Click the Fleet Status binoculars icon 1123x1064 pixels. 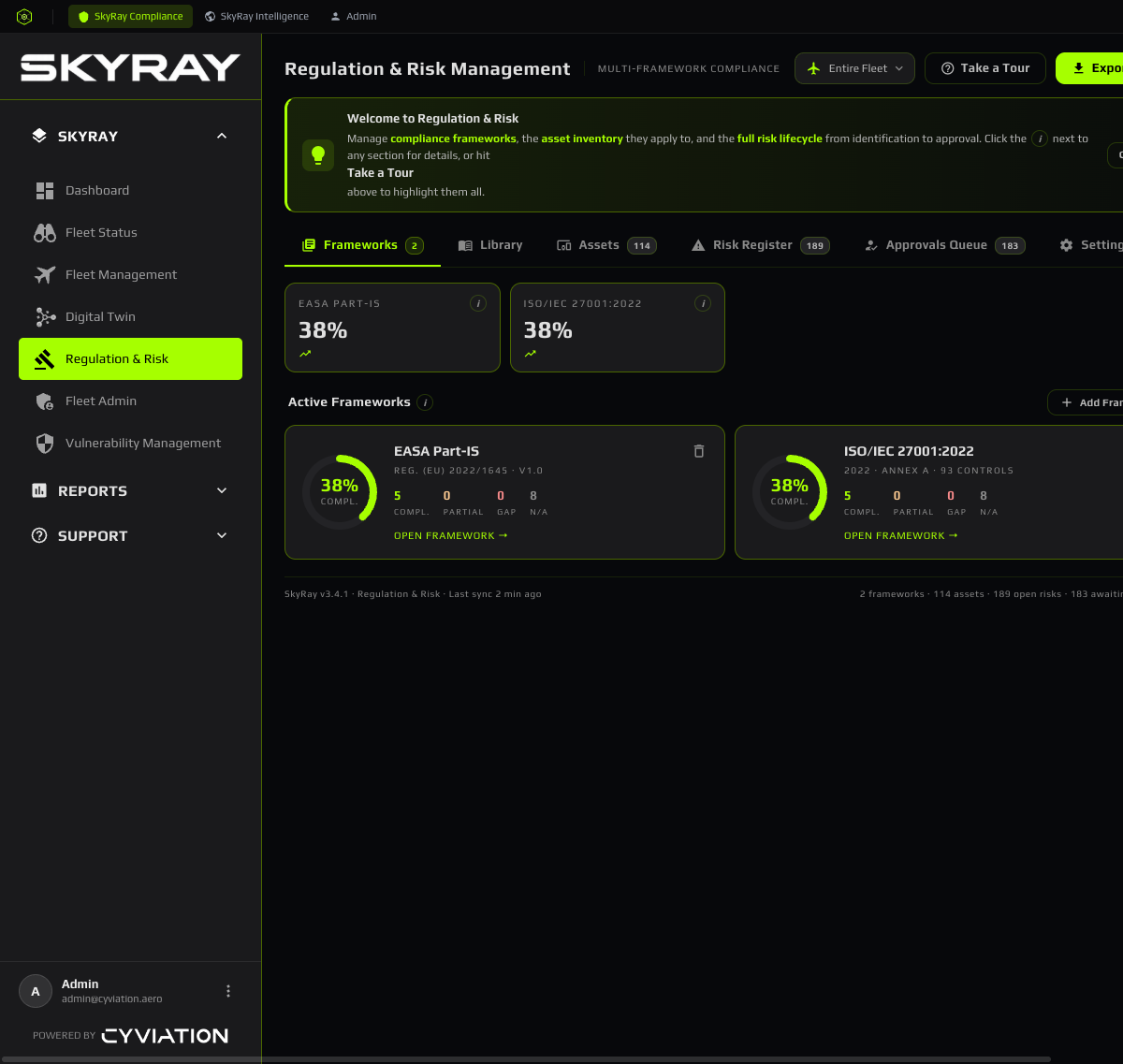45,233
